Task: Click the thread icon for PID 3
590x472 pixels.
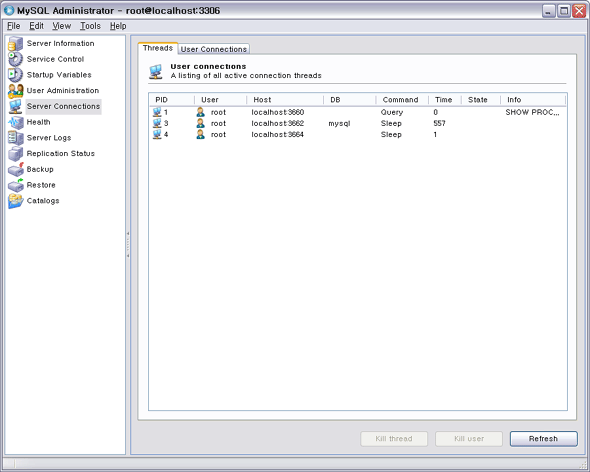Action: coord(157,123)
